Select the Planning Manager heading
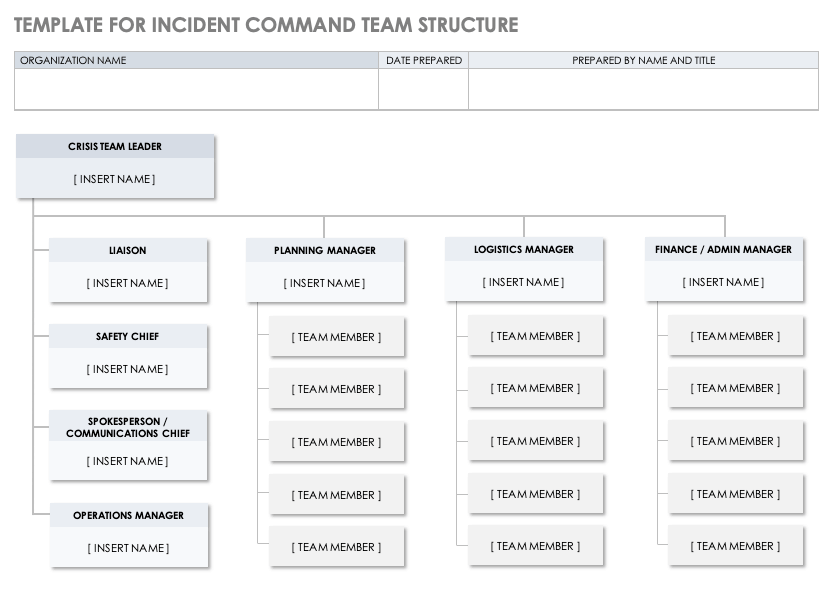 tap(325, 251)
